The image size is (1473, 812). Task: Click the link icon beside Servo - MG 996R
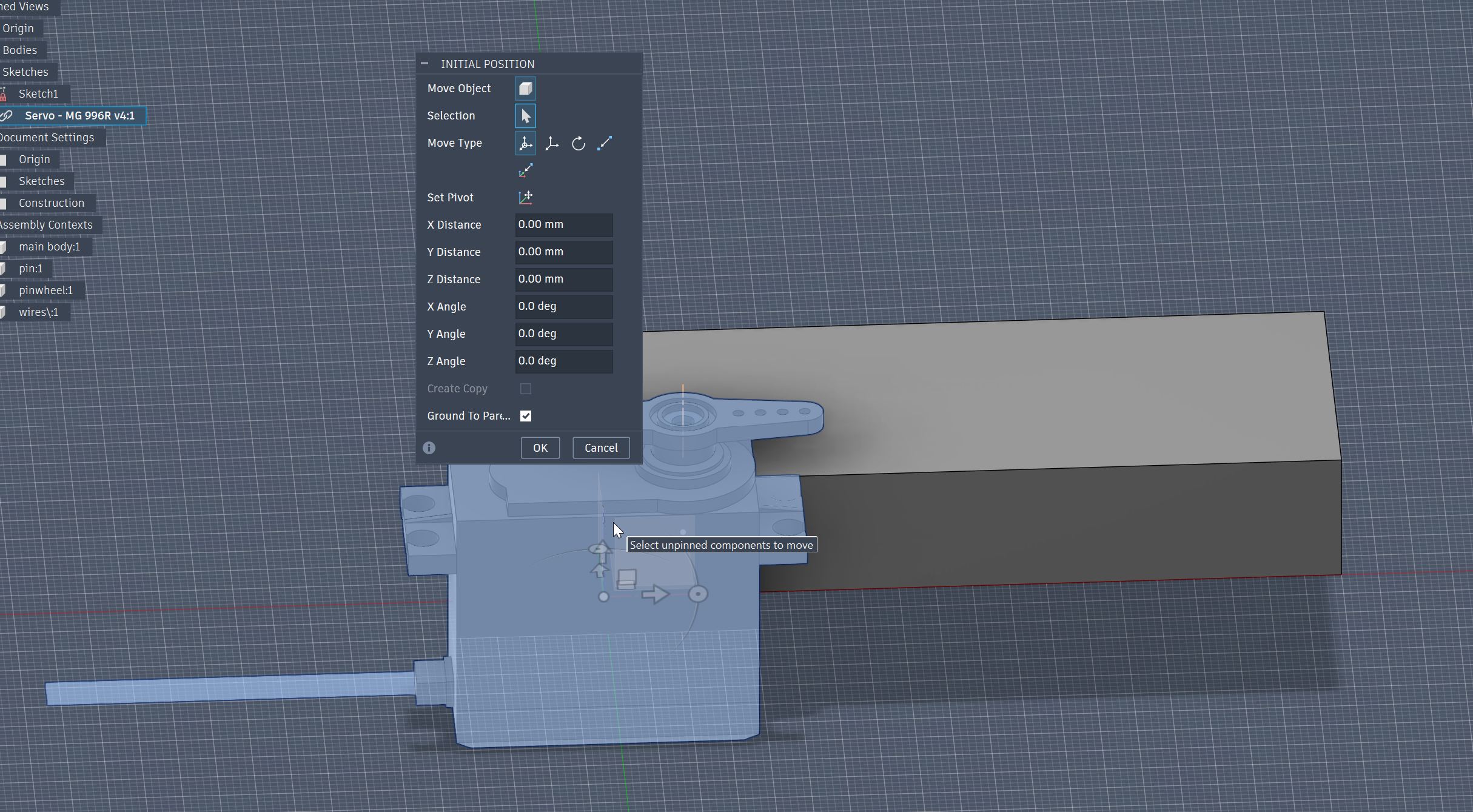[6, 115]
